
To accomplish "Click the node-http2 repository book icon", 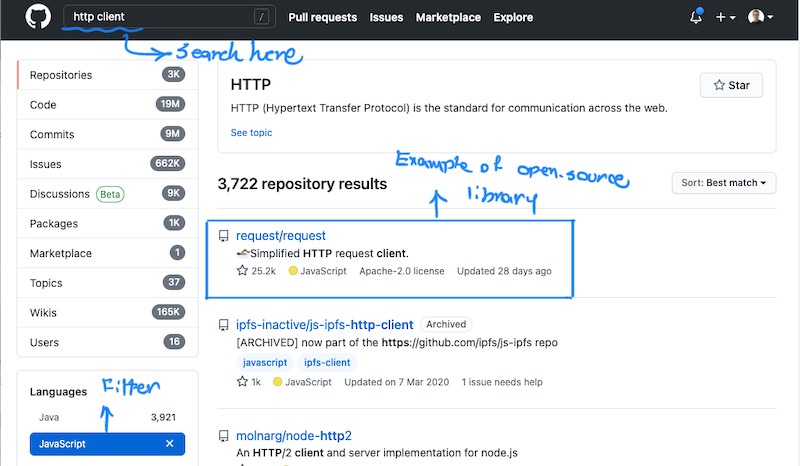I will click(223, 436).
